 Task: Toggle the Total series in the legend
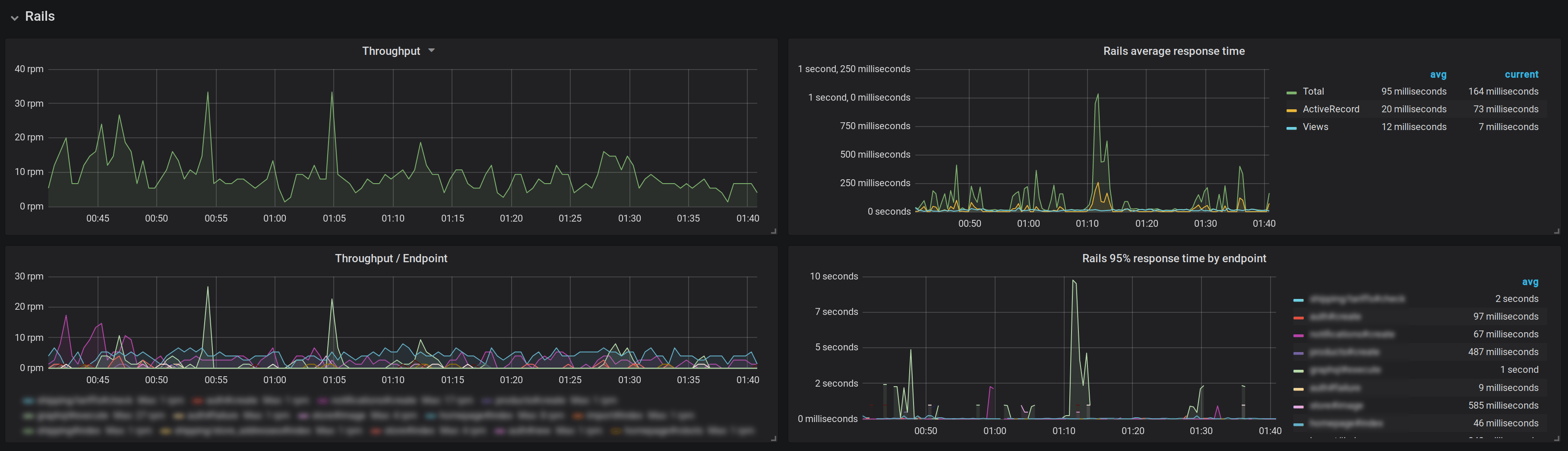(x=1313, y=92)
